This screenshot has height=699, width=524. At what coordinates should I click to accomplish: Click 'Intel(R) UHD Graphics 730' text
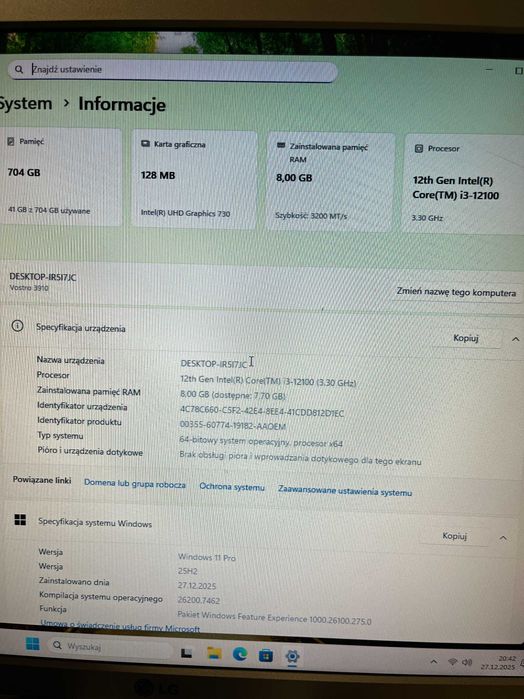pyautogui.click(x=186, y=213)
